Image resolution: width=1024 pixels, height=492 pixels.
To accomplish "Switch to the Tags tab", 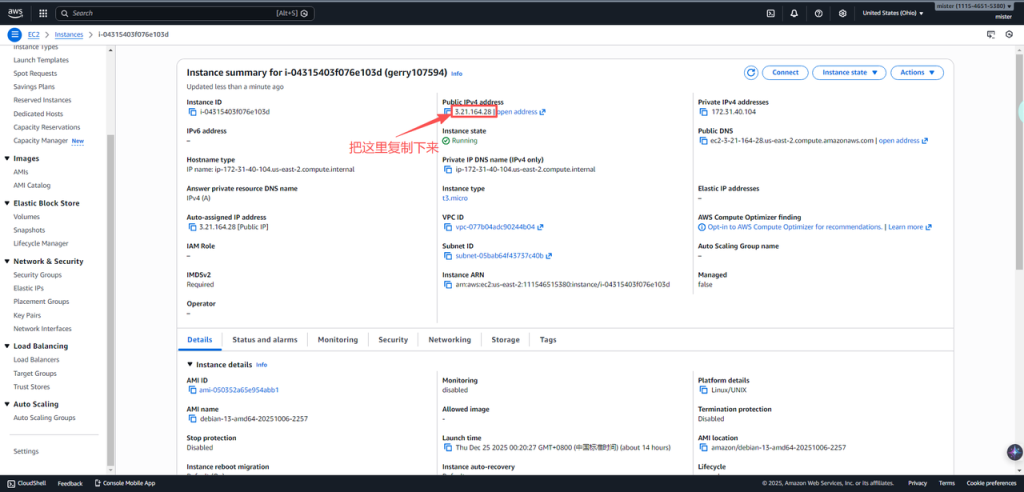I will click(x=548, y=340).
